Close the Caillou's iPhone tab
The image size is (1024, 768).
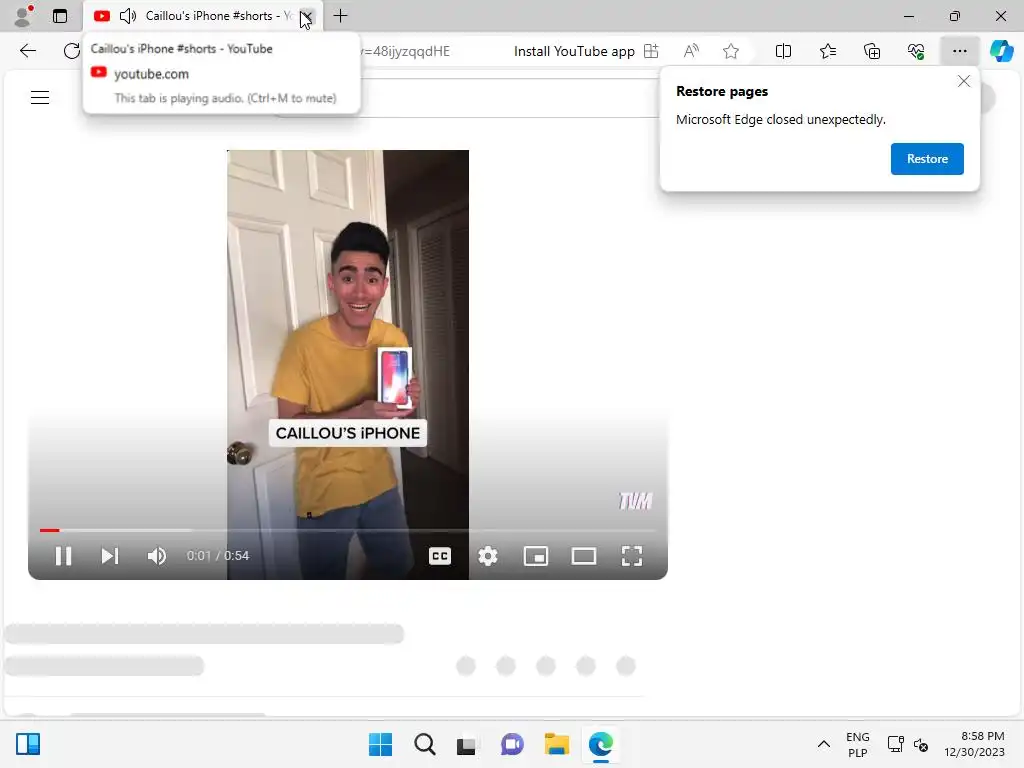pyautogui.click(x=306, y=16)
